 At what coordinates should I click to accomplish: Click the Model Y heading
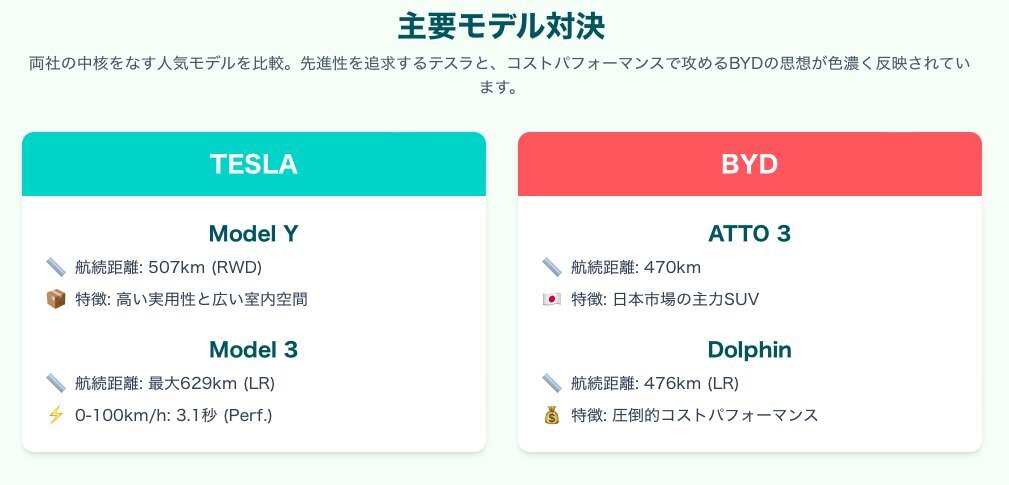coord(254,233)
